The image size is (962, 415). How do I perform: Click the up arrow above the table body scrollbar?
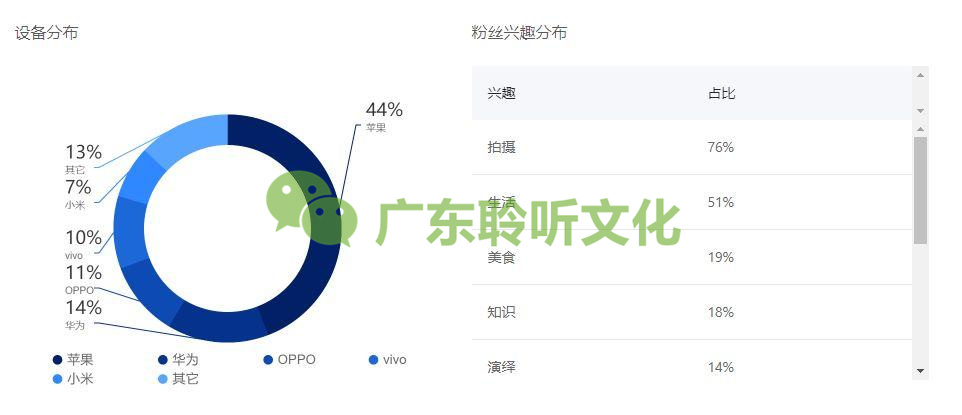click(920, 129)
